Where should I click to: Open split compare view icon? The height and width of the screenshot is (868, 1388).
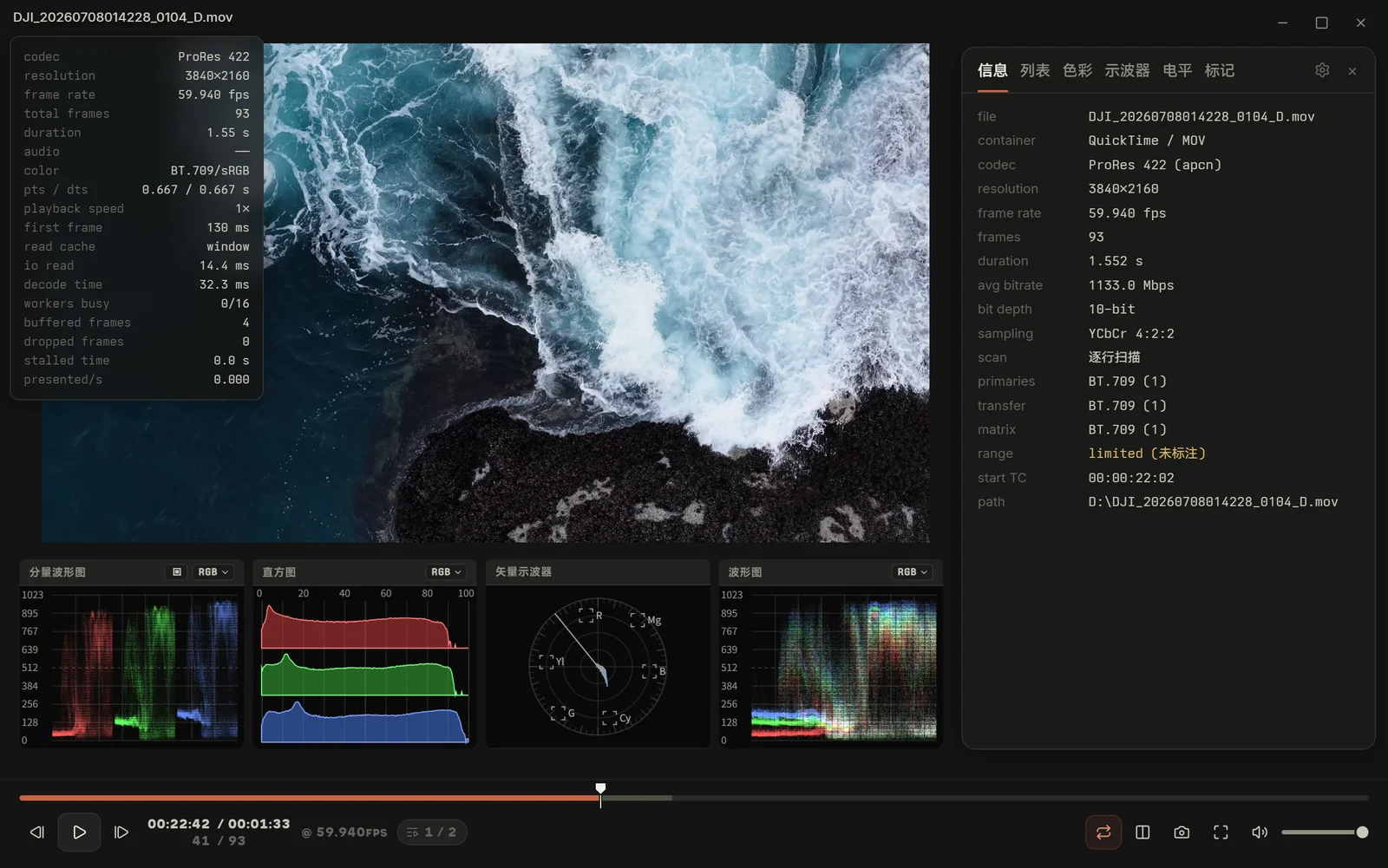1142,832
